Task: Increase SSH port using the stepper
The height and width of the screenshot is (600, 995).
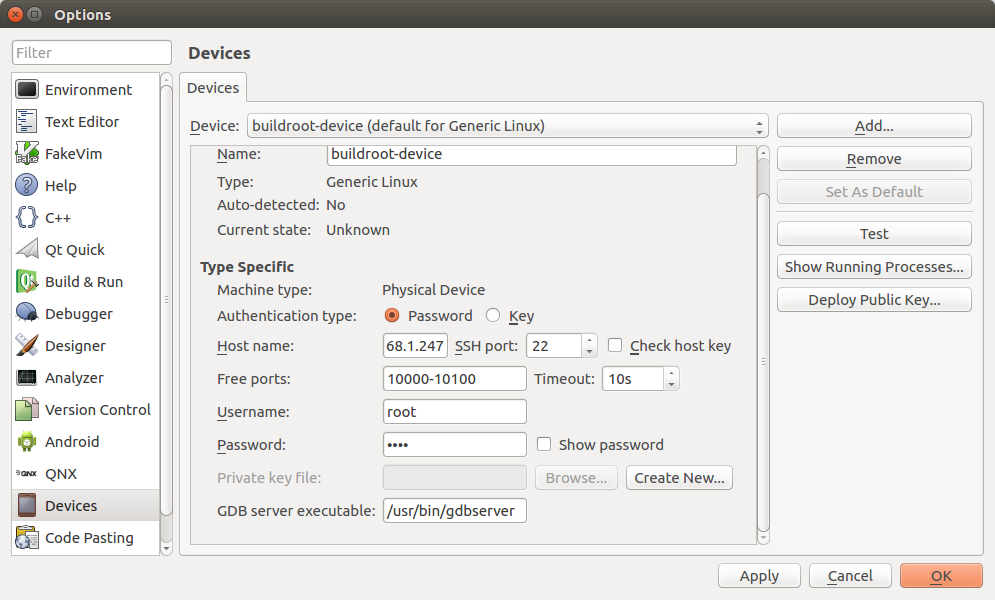Action: coord(588,339)
